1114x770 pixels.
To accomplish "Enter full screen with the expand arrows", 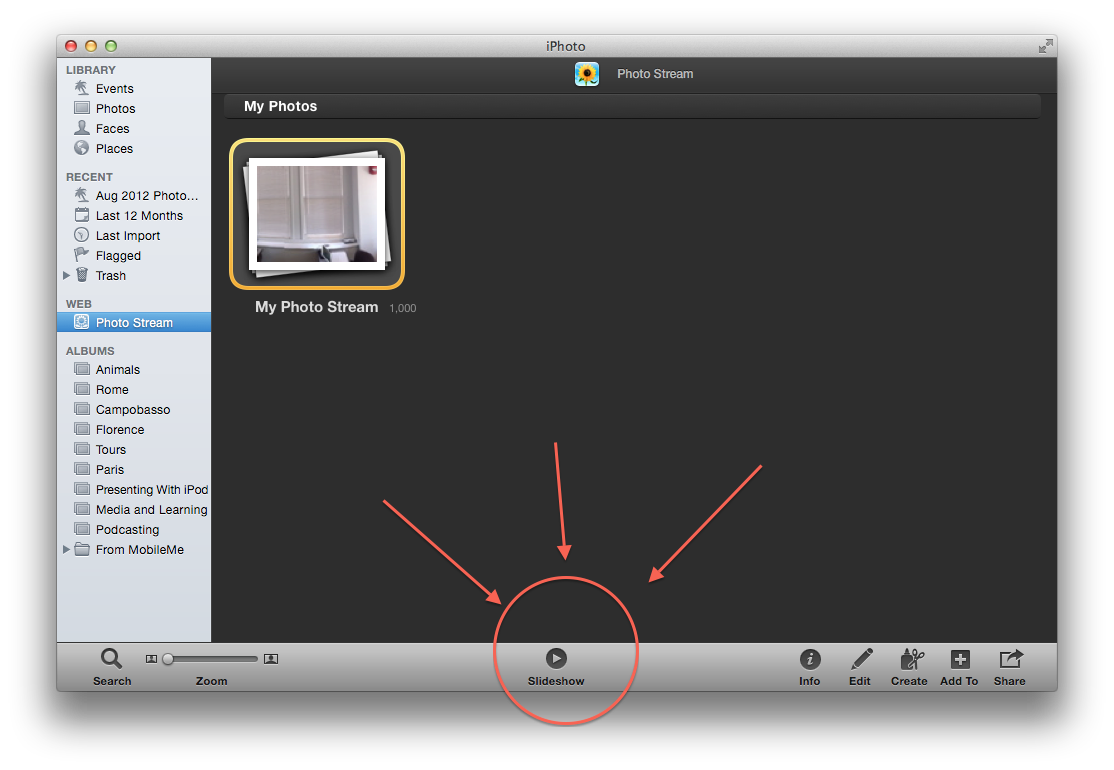I will tap(1045, 46).
